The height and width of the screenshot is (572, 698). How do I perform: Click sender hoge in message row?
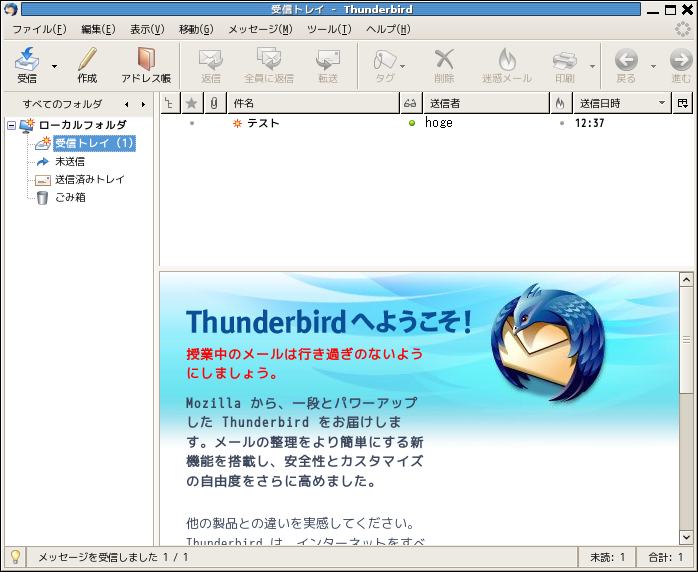(x=438, y=123)
